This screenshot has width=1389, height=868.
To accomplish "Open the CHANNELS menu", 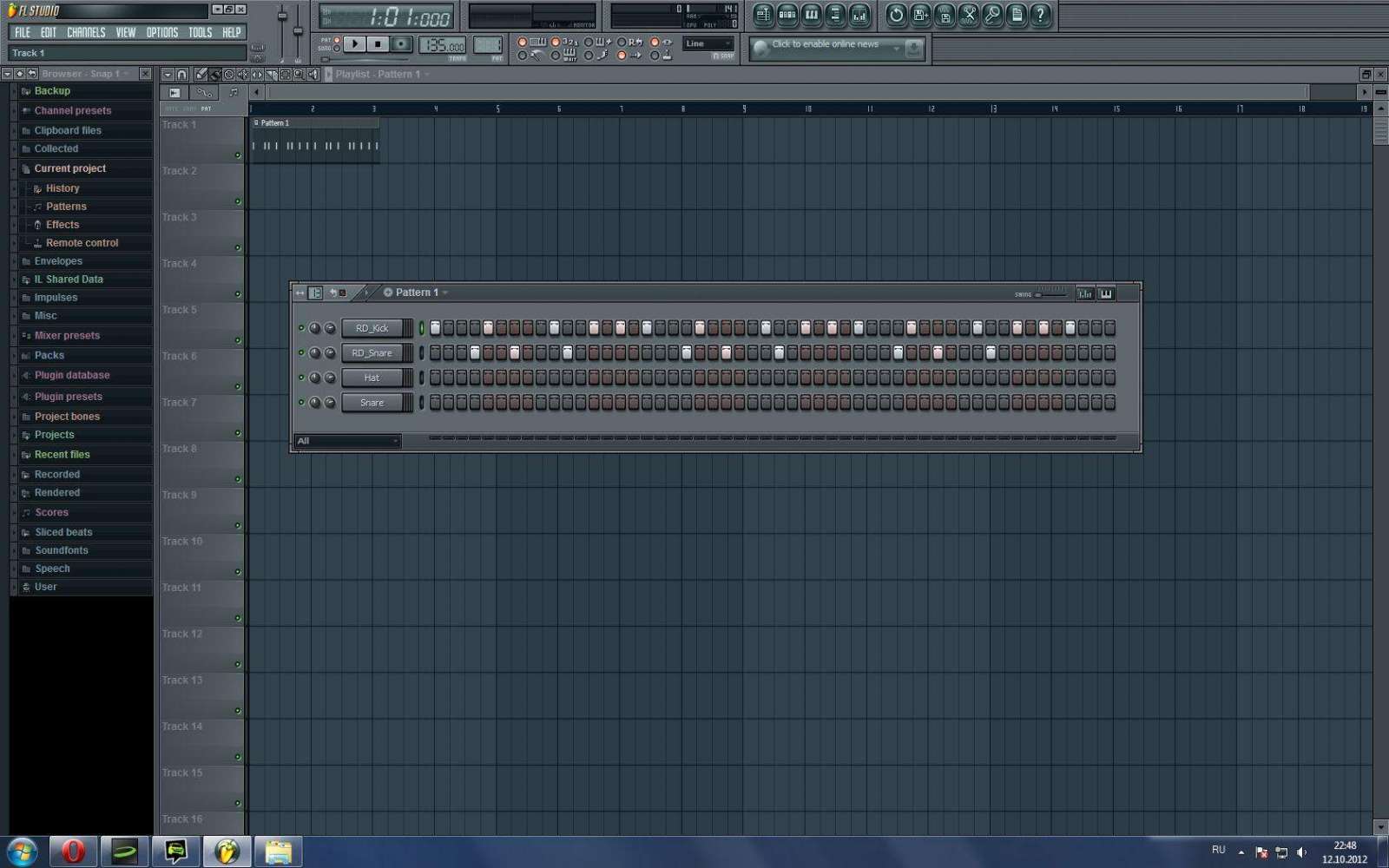I will (x=86, y=32).
